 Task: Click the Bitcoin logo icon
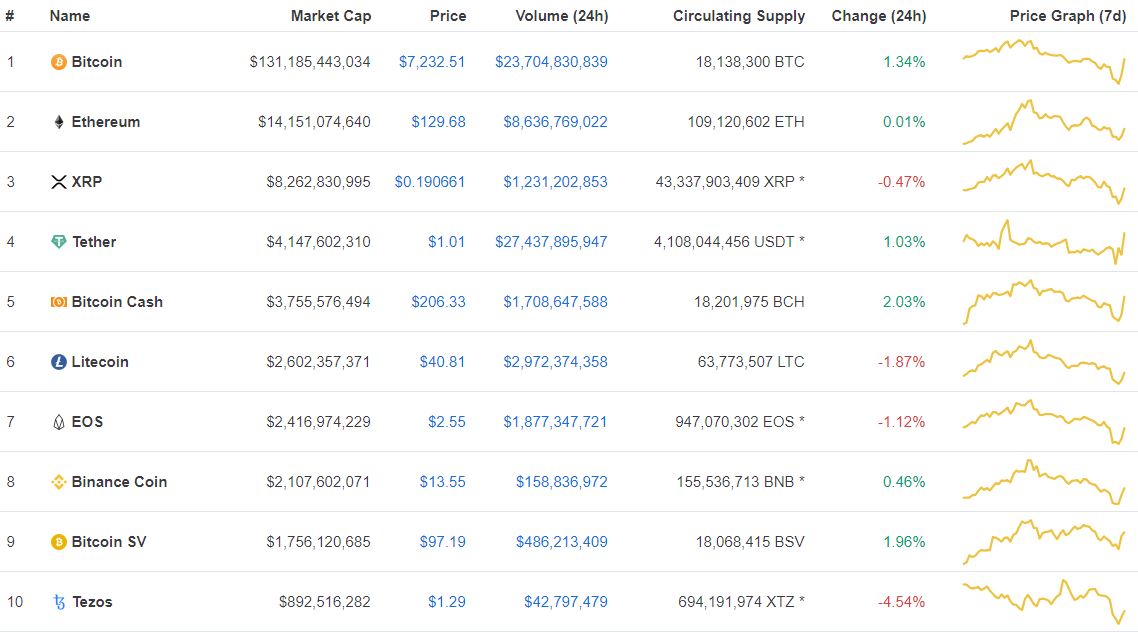[x=58, y=62]
